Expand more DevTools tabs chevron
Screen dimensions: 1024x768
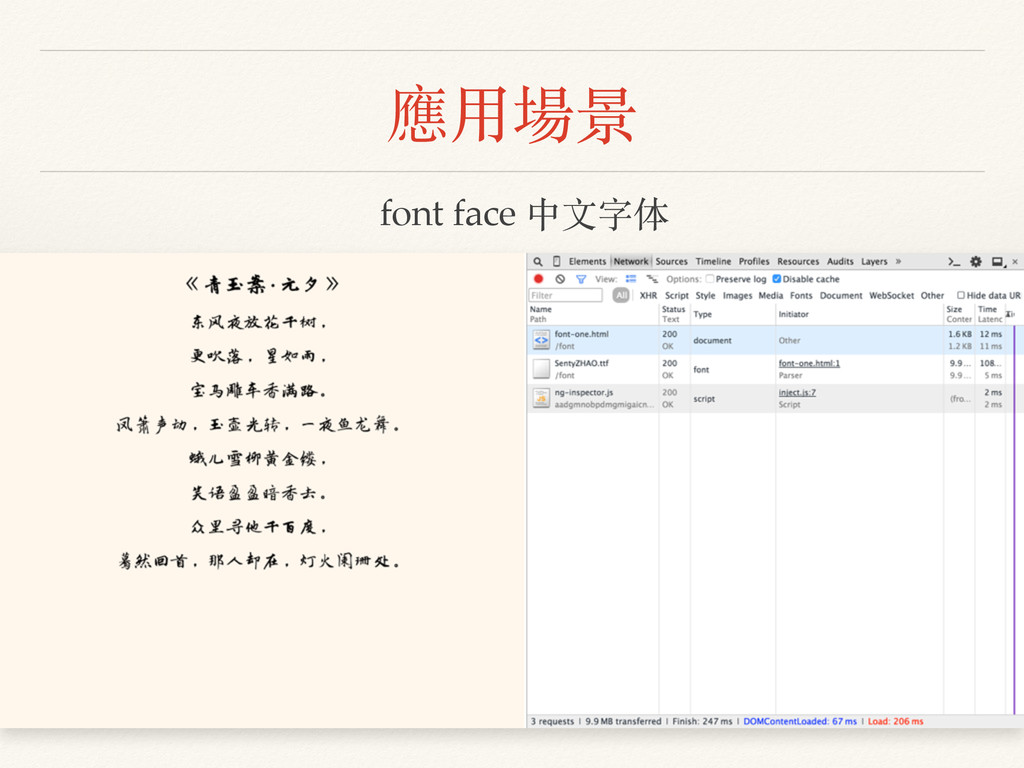coord(899,261)
